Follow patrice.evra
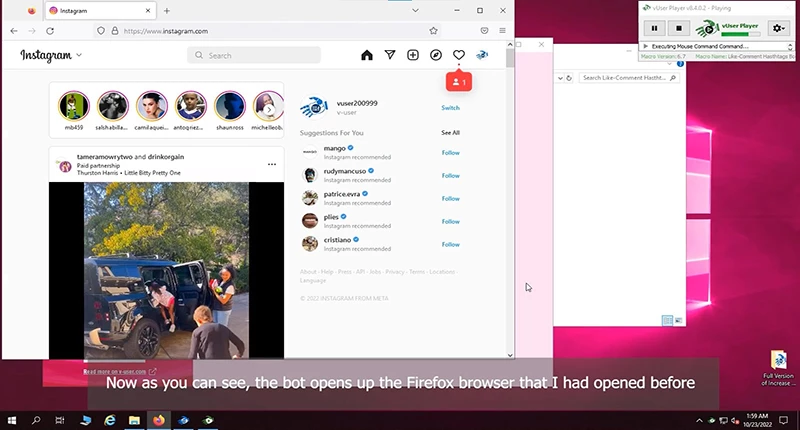 click(x=451, y=198)
